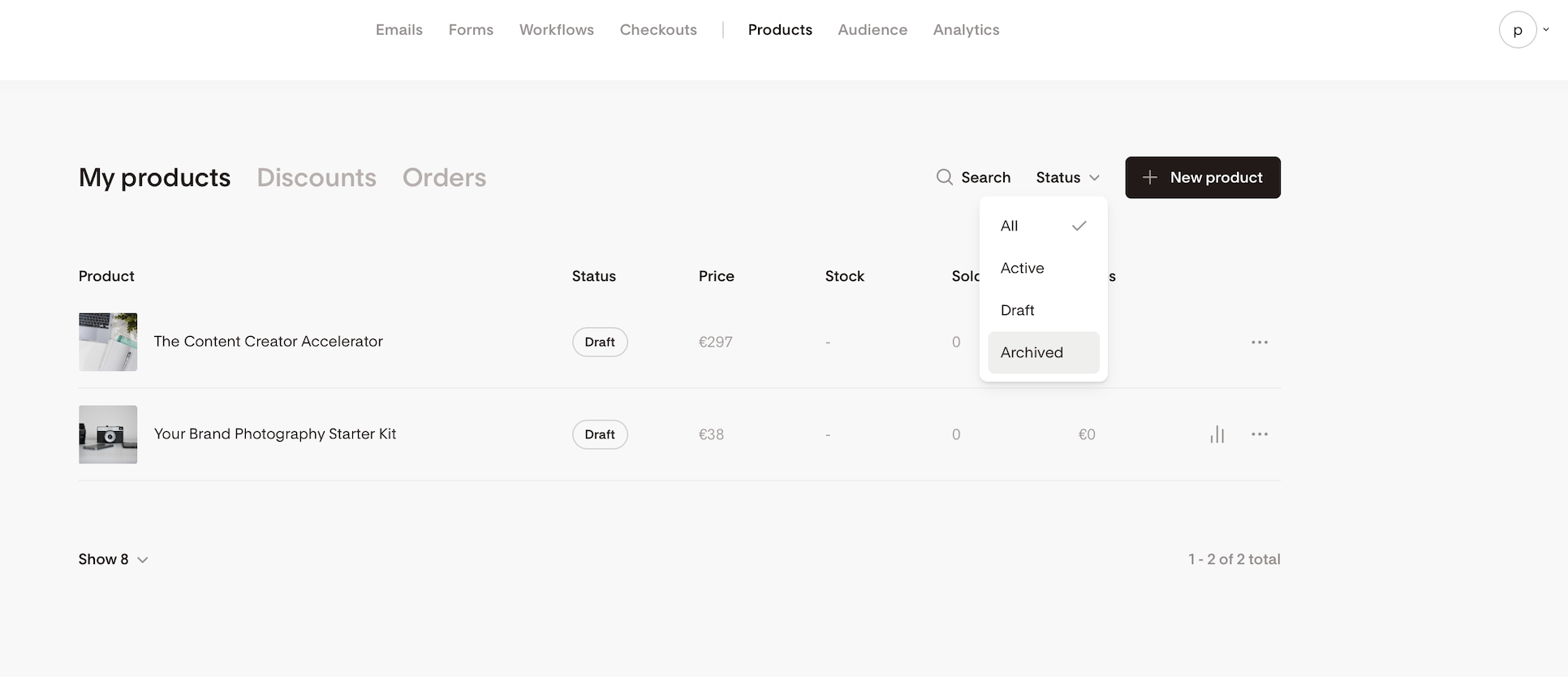Click the Price column header
This screenshot has height=677, width=1568.
coord(716,276)
